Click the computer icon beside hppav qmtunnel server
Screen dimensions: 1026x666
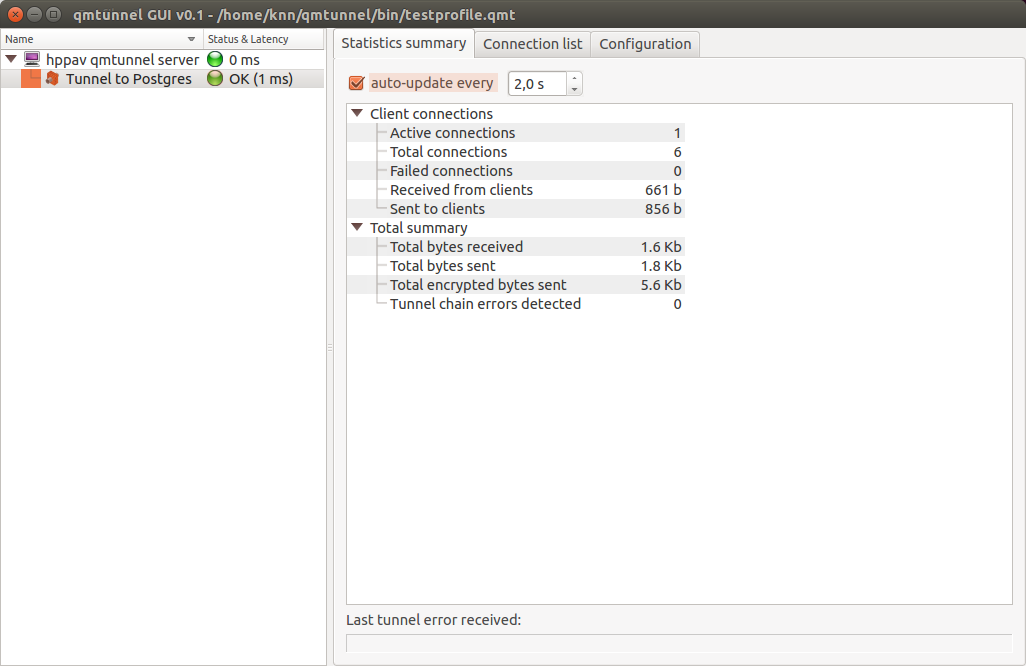click(31, 60)
